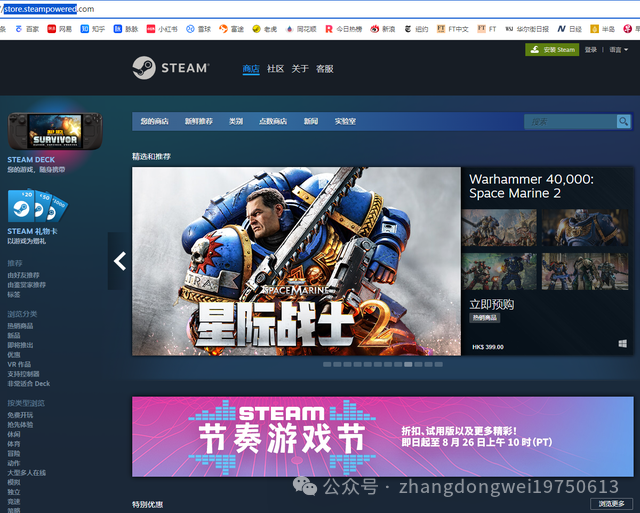The width and height of the screenshot is (640, 513).
Task: Open the Steam 节奏游戏节 sale banner
Action: coord(383,436)
